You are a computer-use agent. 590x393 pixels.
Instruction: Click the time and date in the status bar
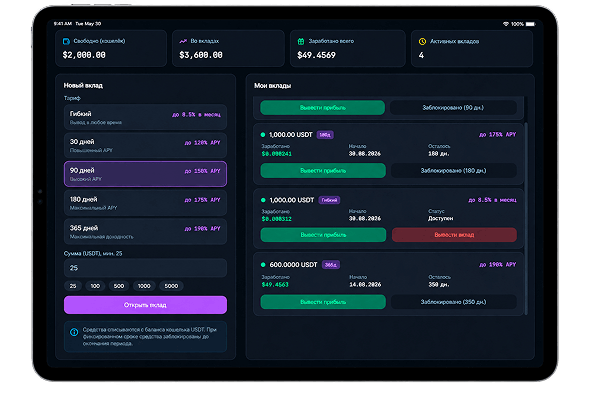pos(78,23)
